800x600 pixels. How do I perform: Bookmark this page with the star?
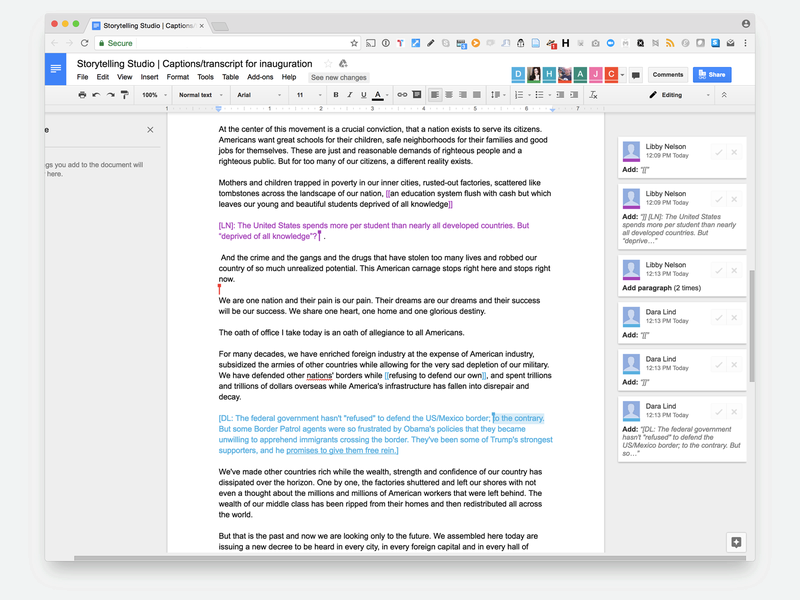354,43
